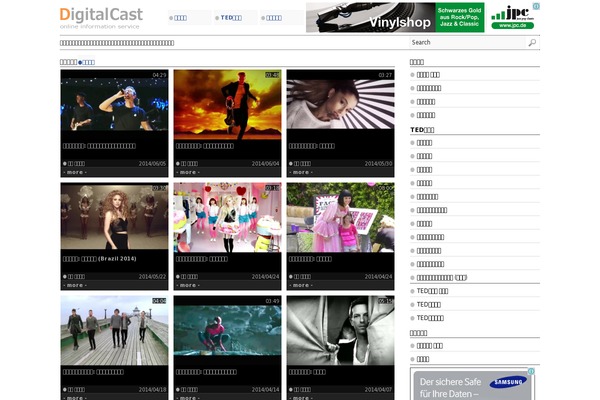Click category link on the 2014/04/07 card
Screen dimensions: 600x400
coord(300,389)
